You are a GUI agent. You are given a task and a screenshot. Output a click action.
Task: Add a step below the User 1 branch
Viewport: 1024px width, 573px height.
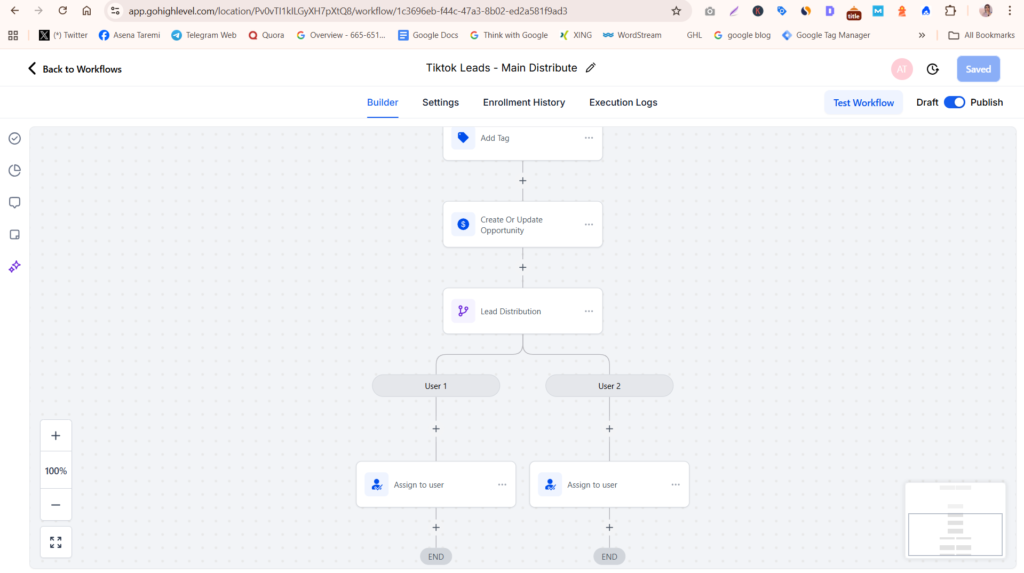(436, 429)
